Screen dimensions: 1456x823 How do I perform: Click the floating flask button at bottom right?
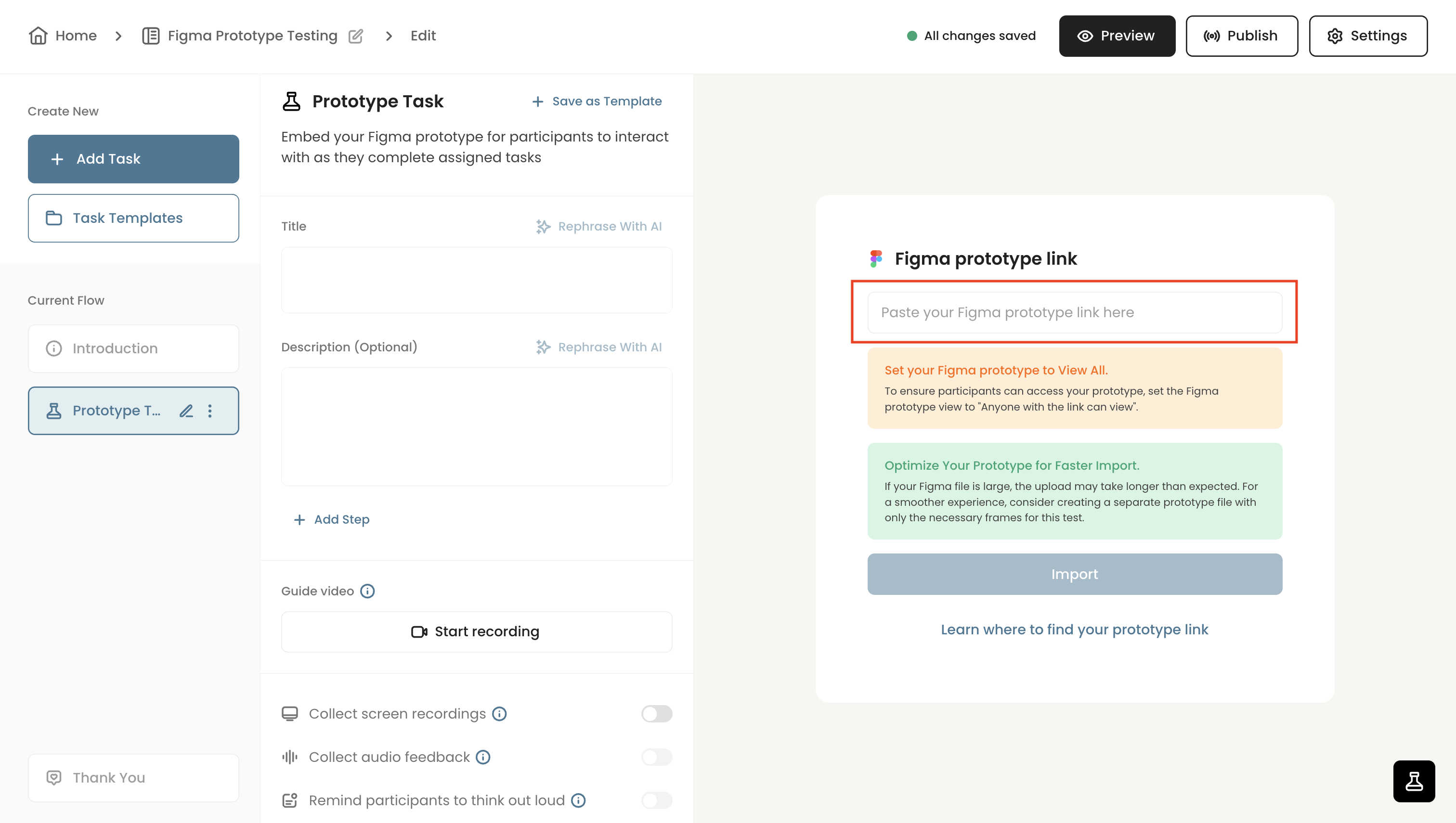[1414, 781]
